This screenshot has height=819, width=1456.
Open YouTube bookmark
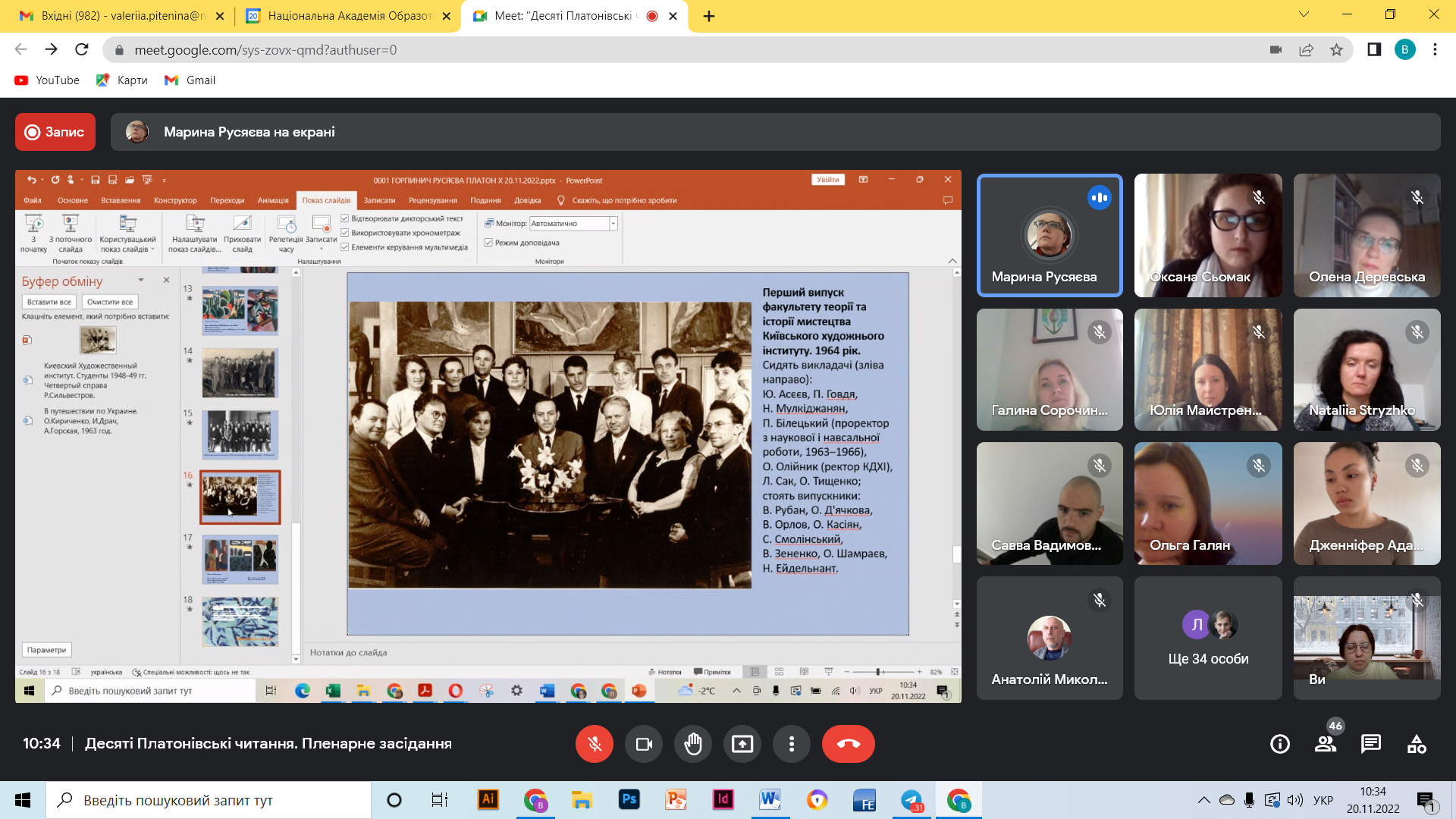47,80
